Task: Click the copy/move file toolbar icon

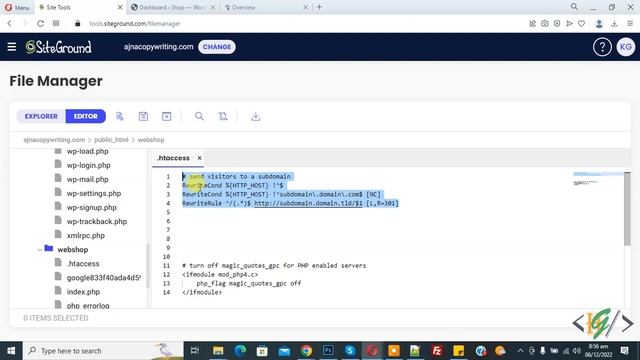Action: click(x=223, y=116)
